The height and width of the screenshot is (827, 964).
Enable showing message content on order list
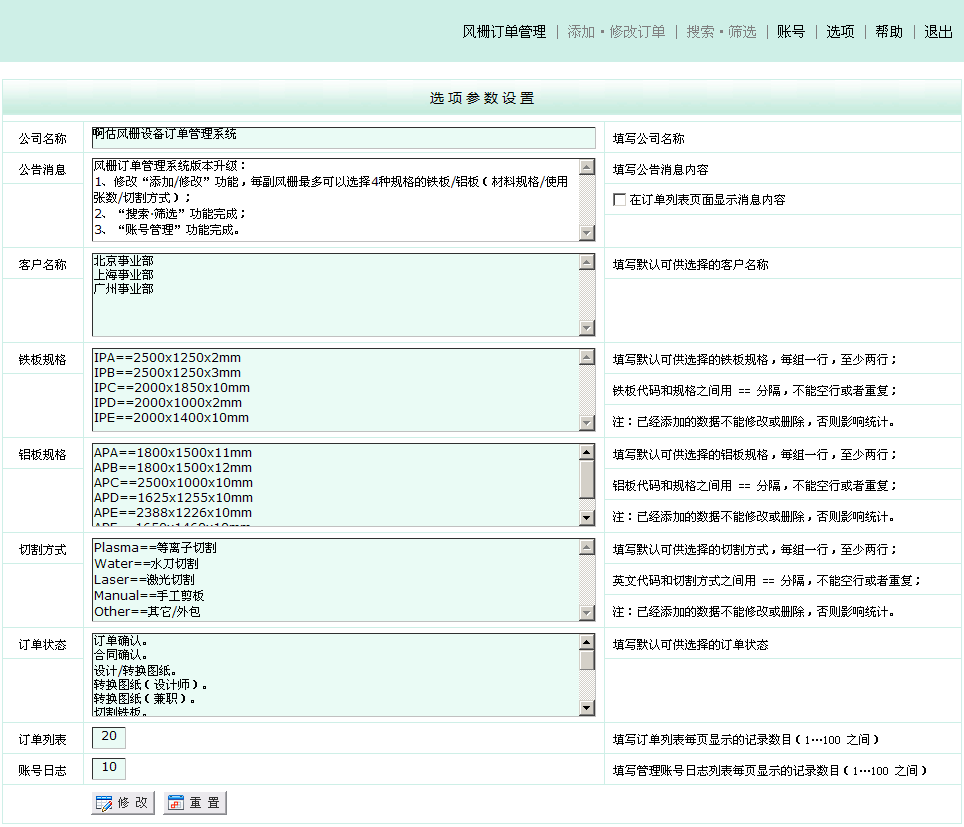[620, 200]
